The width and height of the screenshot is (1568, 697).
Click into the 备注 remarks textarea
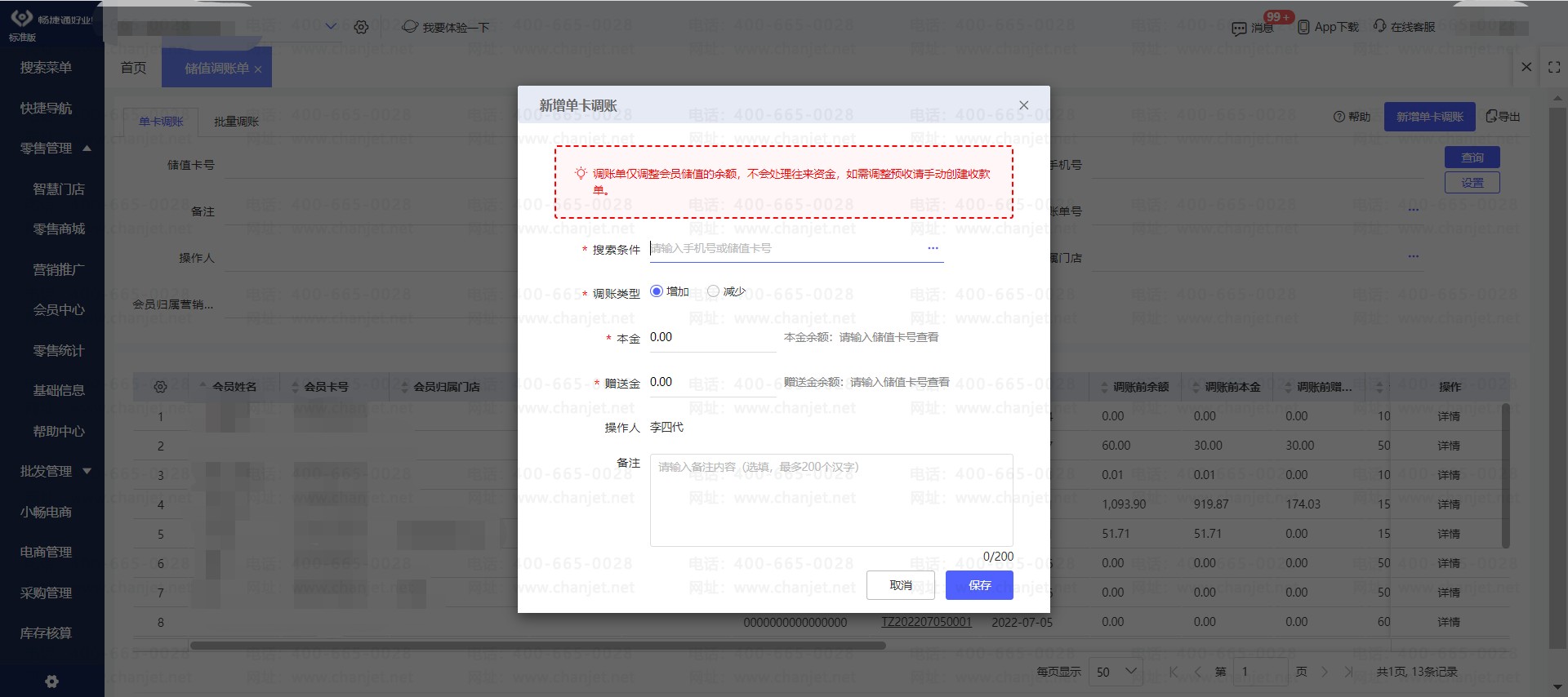click(831, 500)
